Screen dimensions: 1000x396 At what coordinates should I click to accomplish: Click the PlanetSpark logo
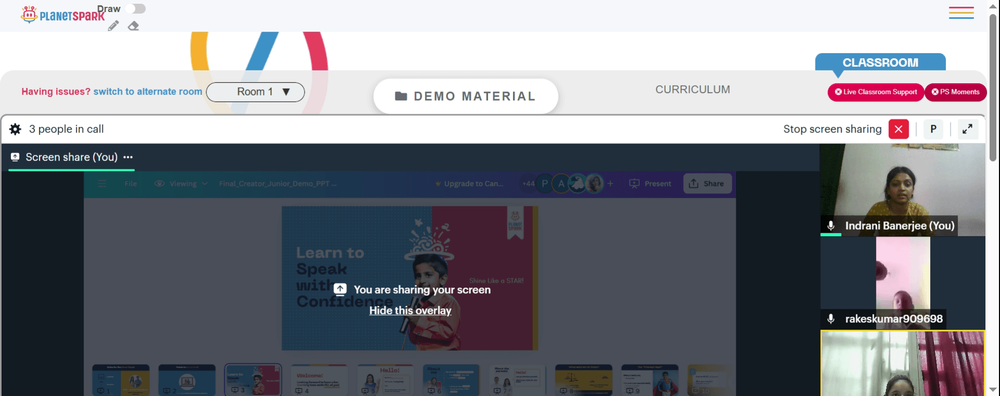62,15
